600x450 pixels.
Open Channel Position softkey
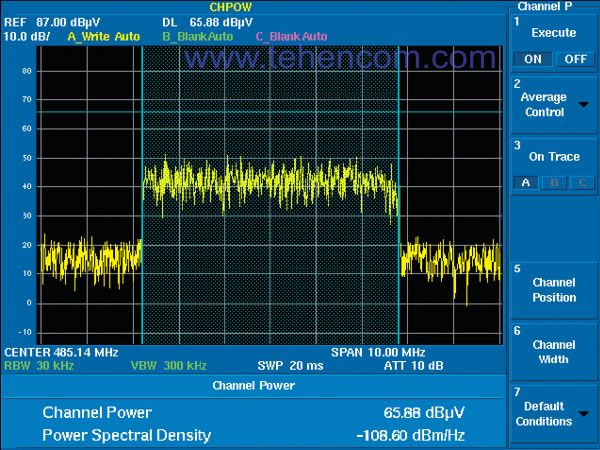tap(554, 290)
